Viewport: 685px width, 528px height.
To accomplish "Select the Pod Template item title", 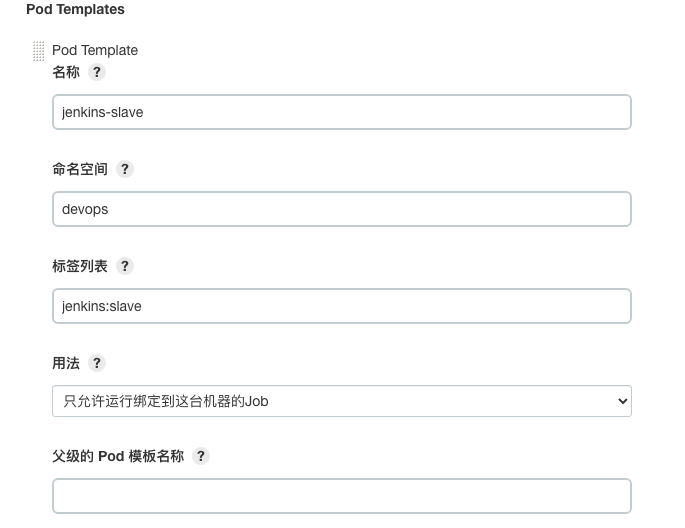I will [95, 50].
